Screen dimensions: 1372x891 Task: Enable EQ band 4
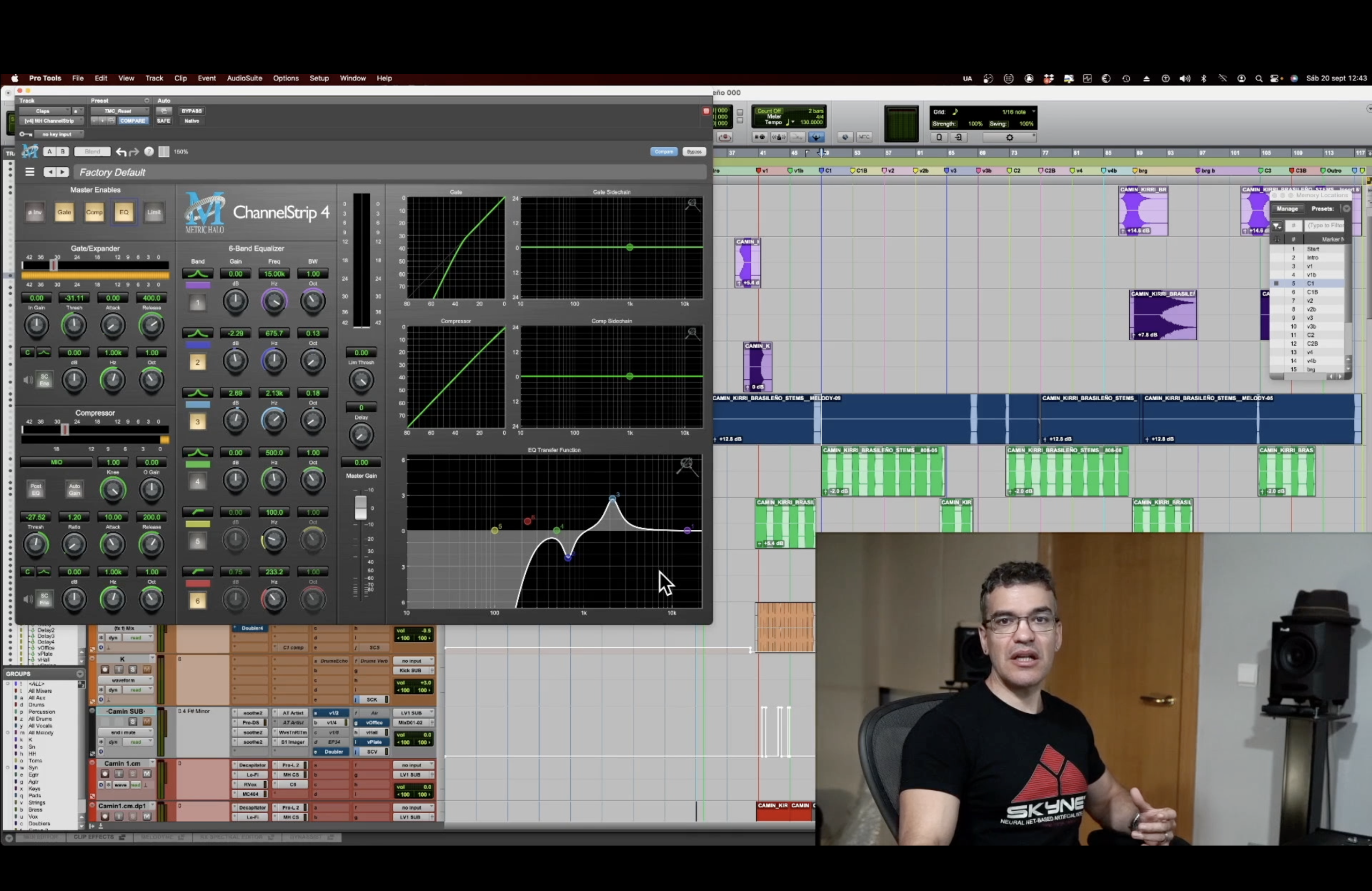click(197, 481)
